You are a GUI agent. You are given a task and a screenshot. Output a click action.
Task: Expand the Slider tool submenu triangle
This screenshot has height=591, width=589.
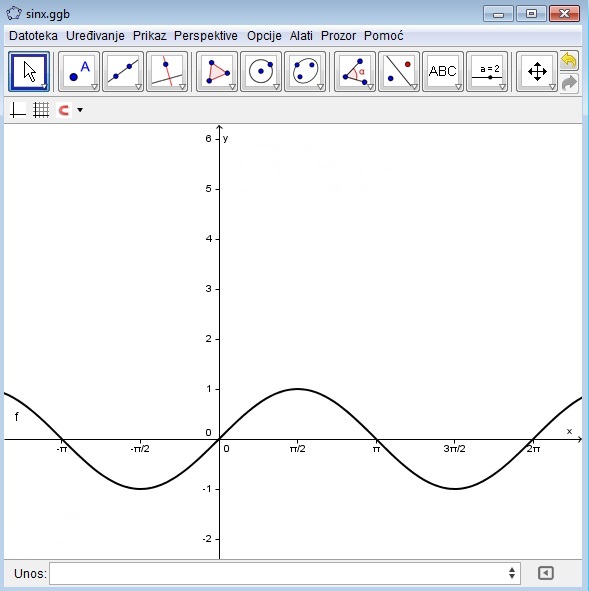(x=502, y=87)
